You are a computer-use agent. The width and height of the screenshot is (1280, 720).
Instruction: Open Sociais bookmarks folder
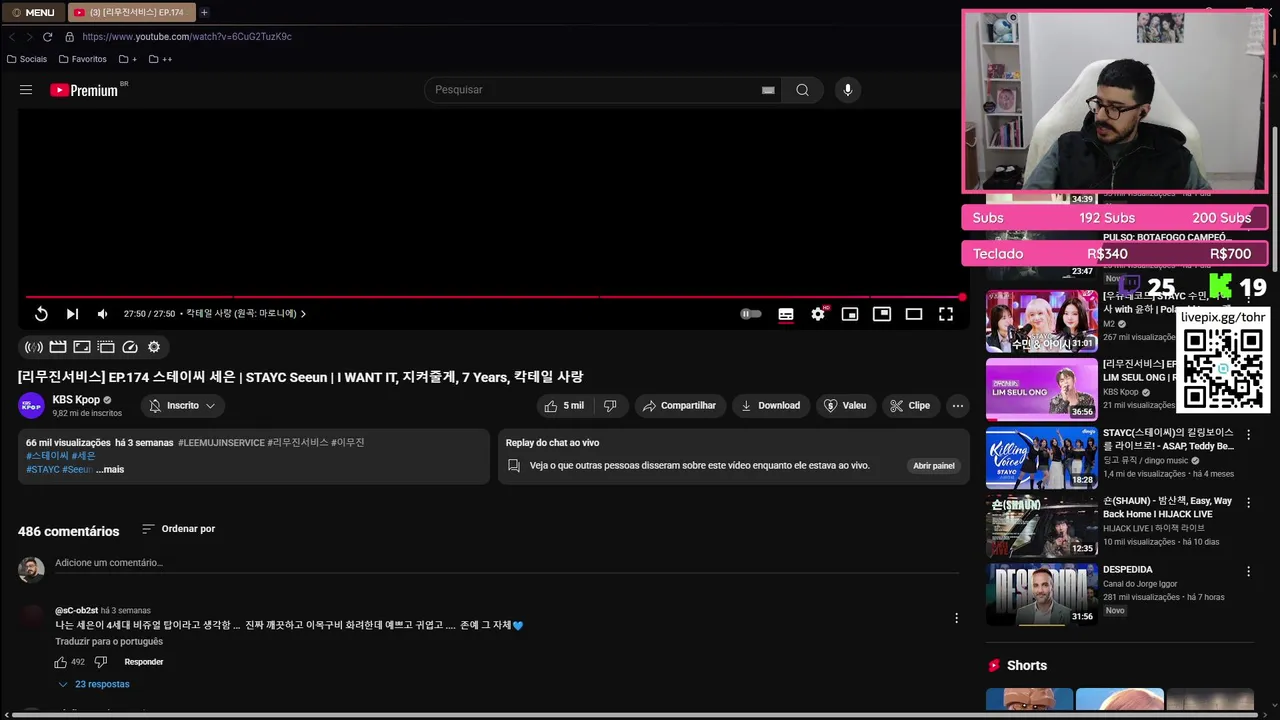(x=27, y=59)
